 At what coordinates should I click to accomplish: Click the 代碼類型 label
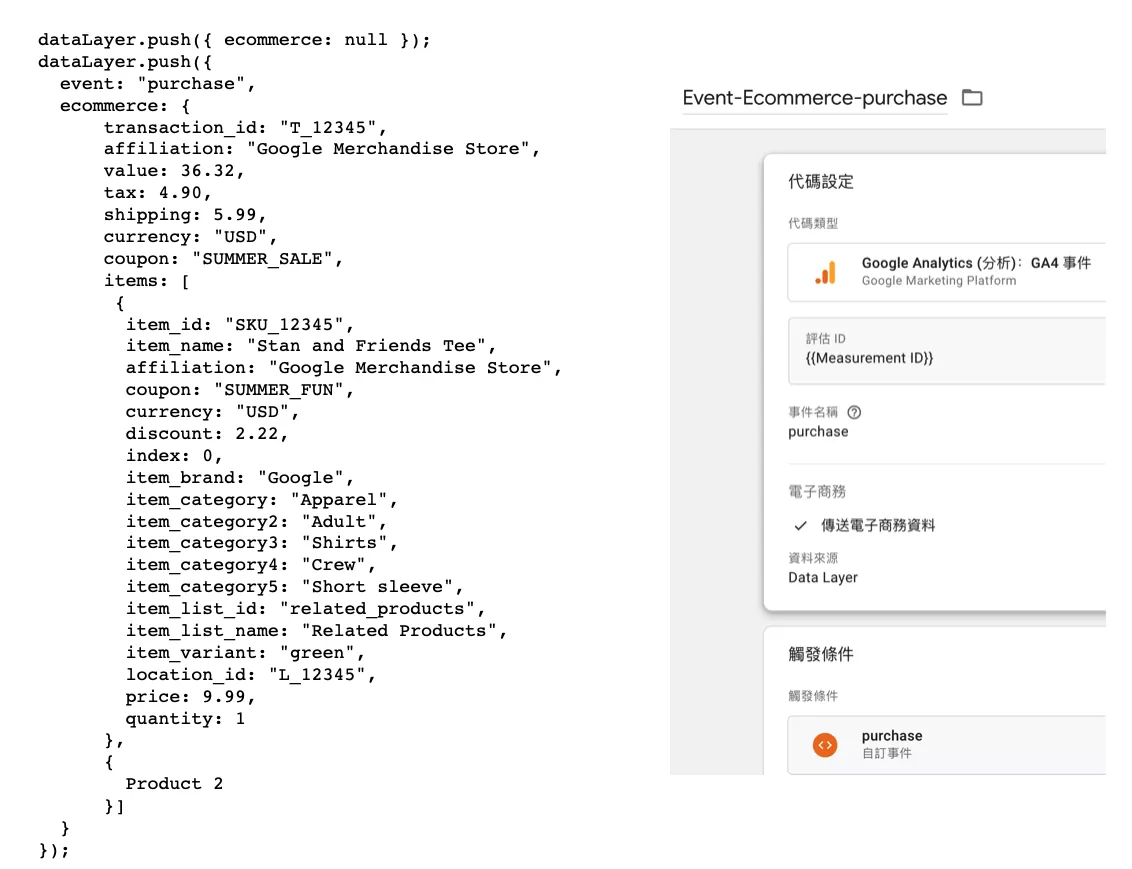click(813, 223)
